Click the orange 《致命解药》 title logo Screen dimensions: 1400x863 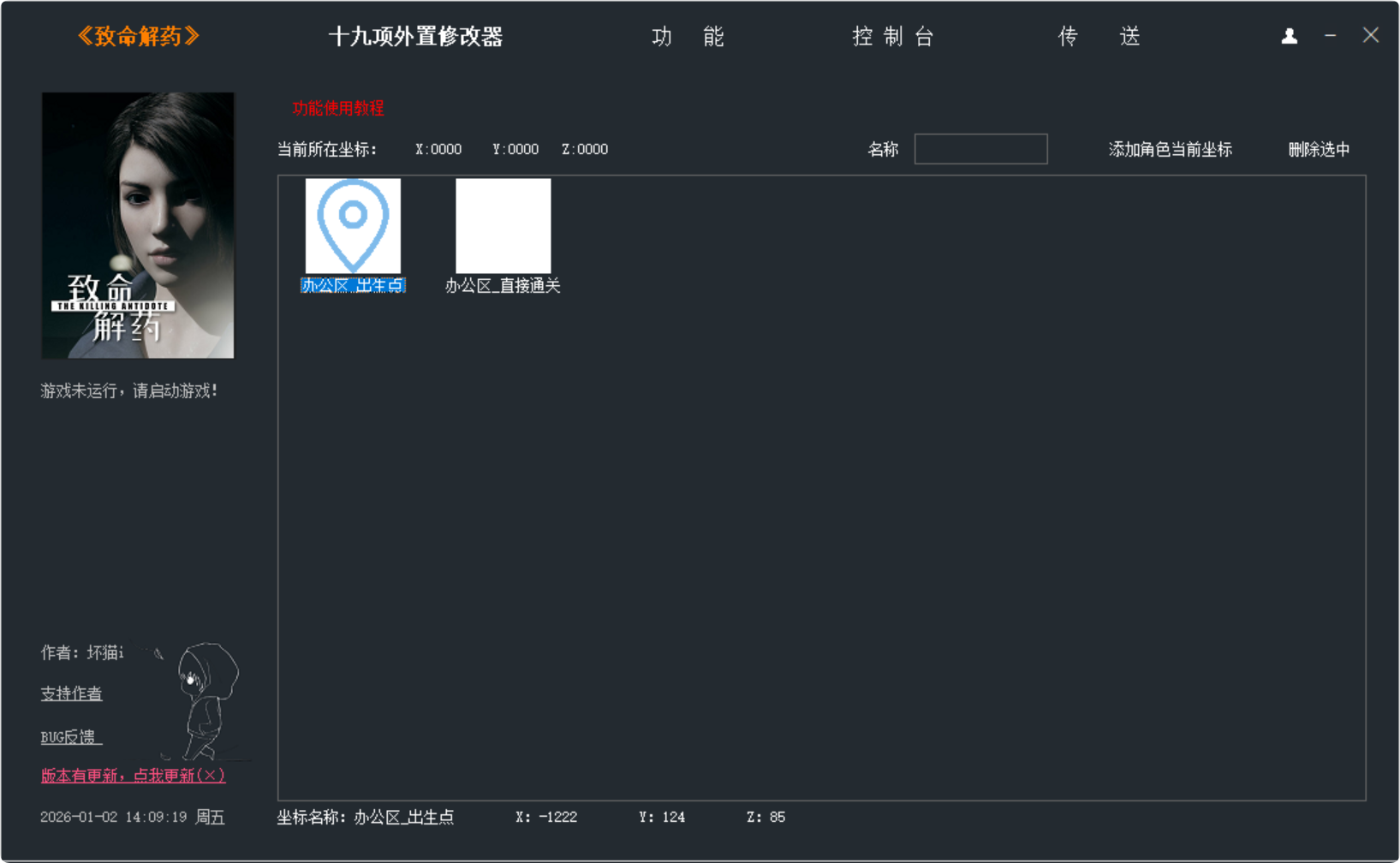click(x=138, y=36)
